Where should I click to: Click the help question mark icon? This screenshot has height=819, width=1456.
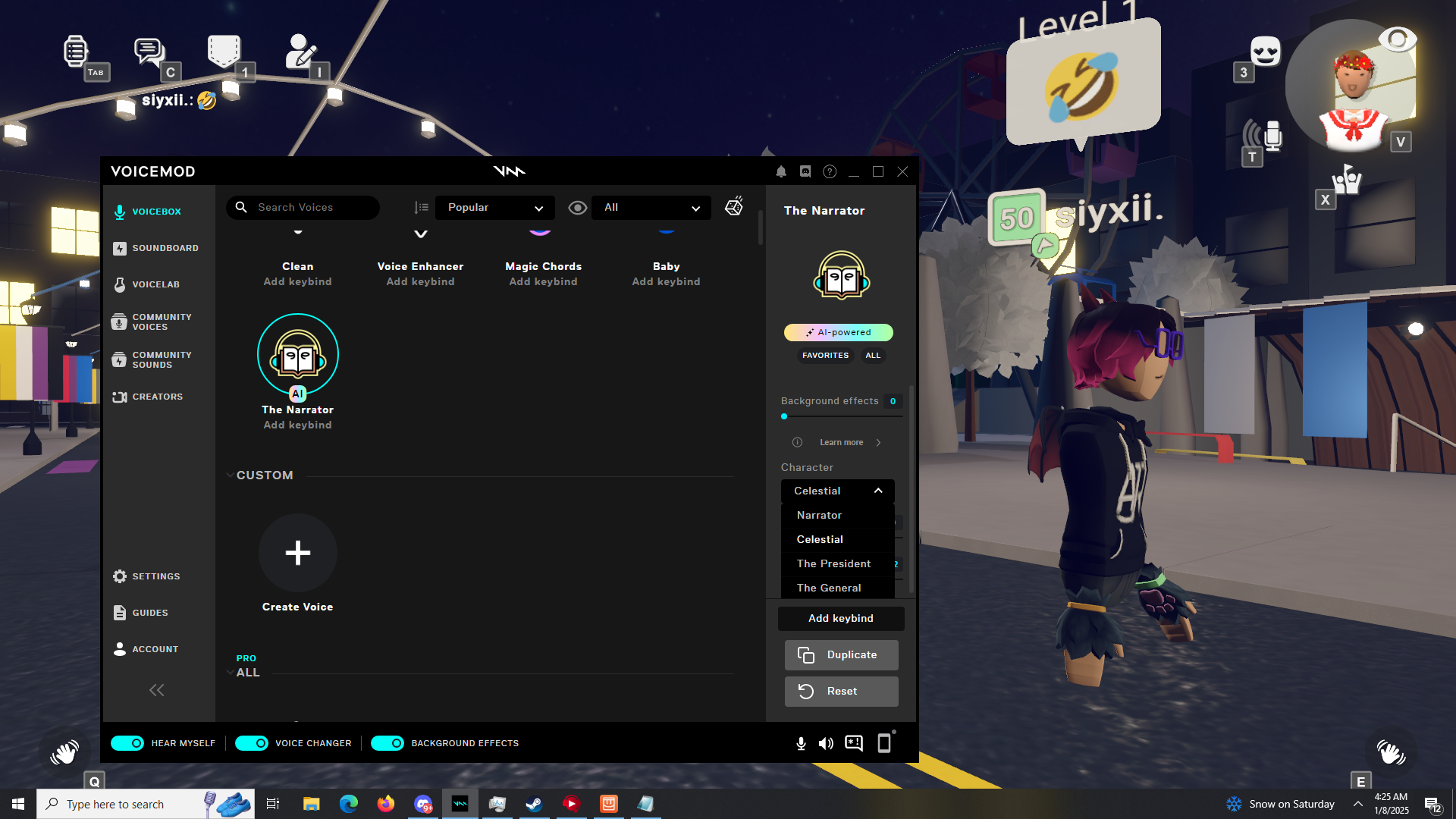coord(830,172)
